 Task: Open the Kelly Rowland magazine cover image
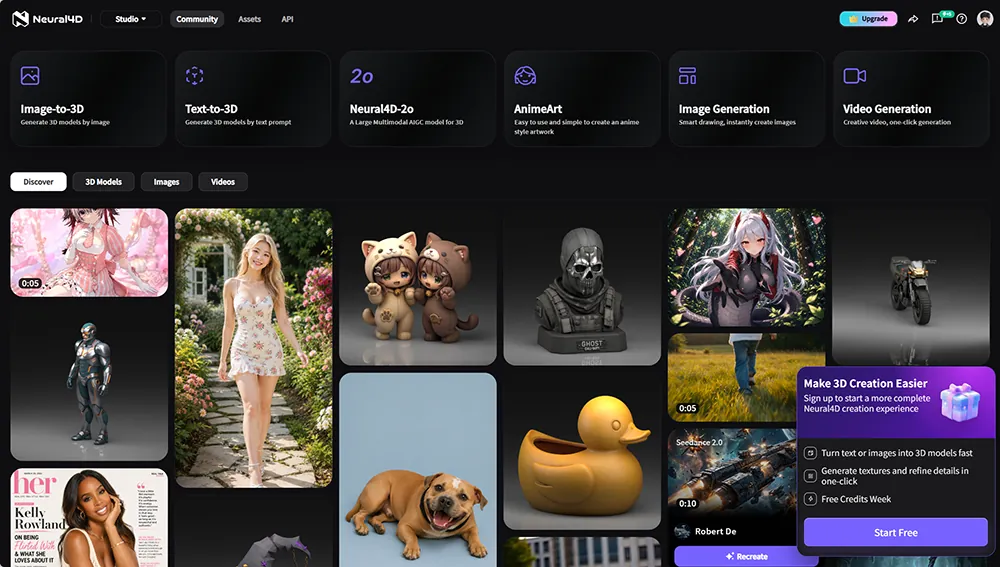point(89,517)
